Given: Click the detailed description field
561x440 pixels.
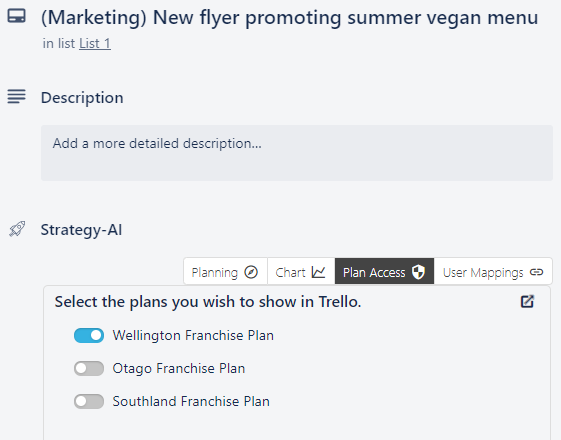Looking at the screenshot, I should click(297, 153).
